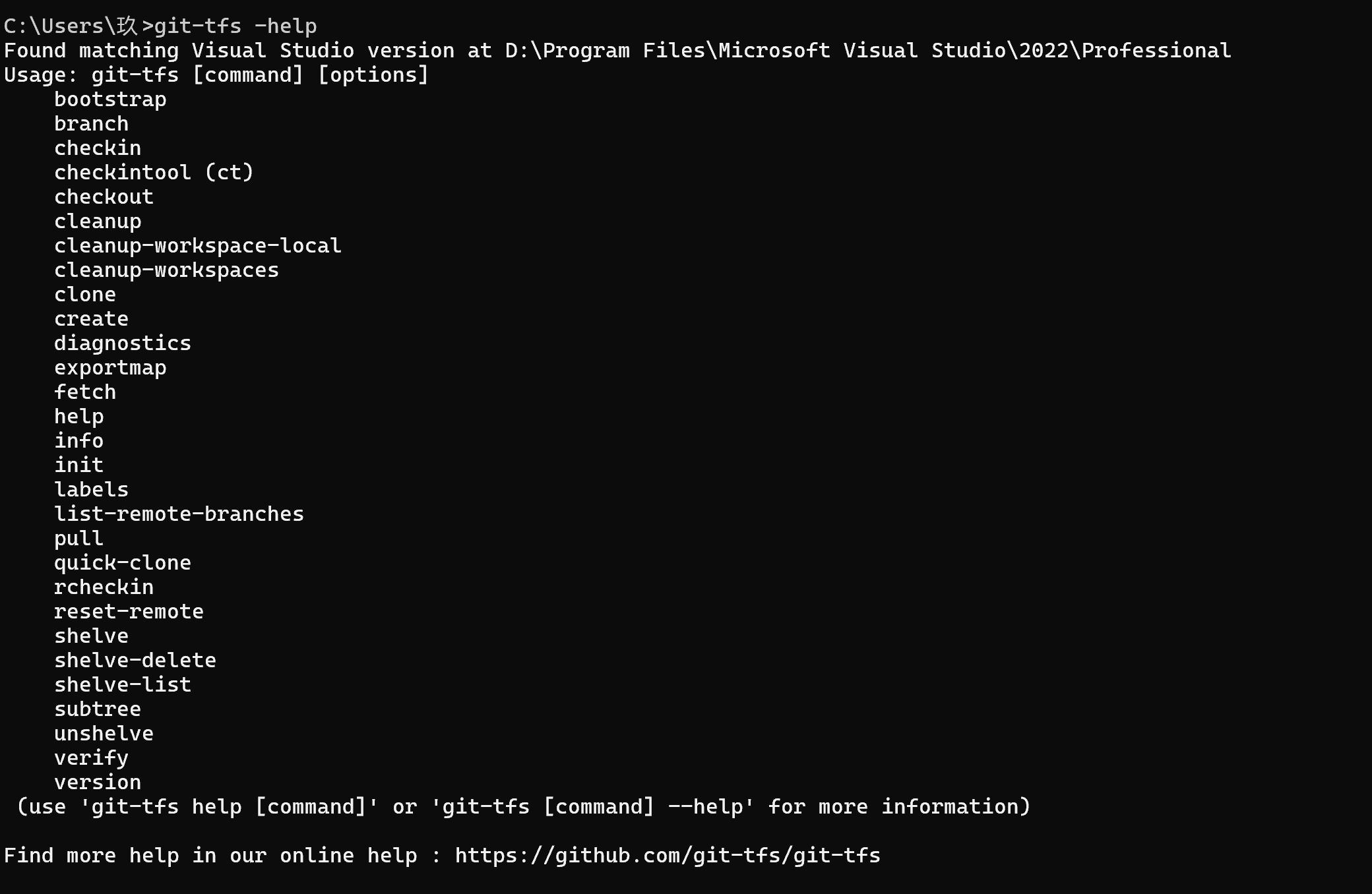Image resolution: width=1372 pixels, height=894 pixels.
Task: Open the checkin command
Action: click(x=98, y=147)
